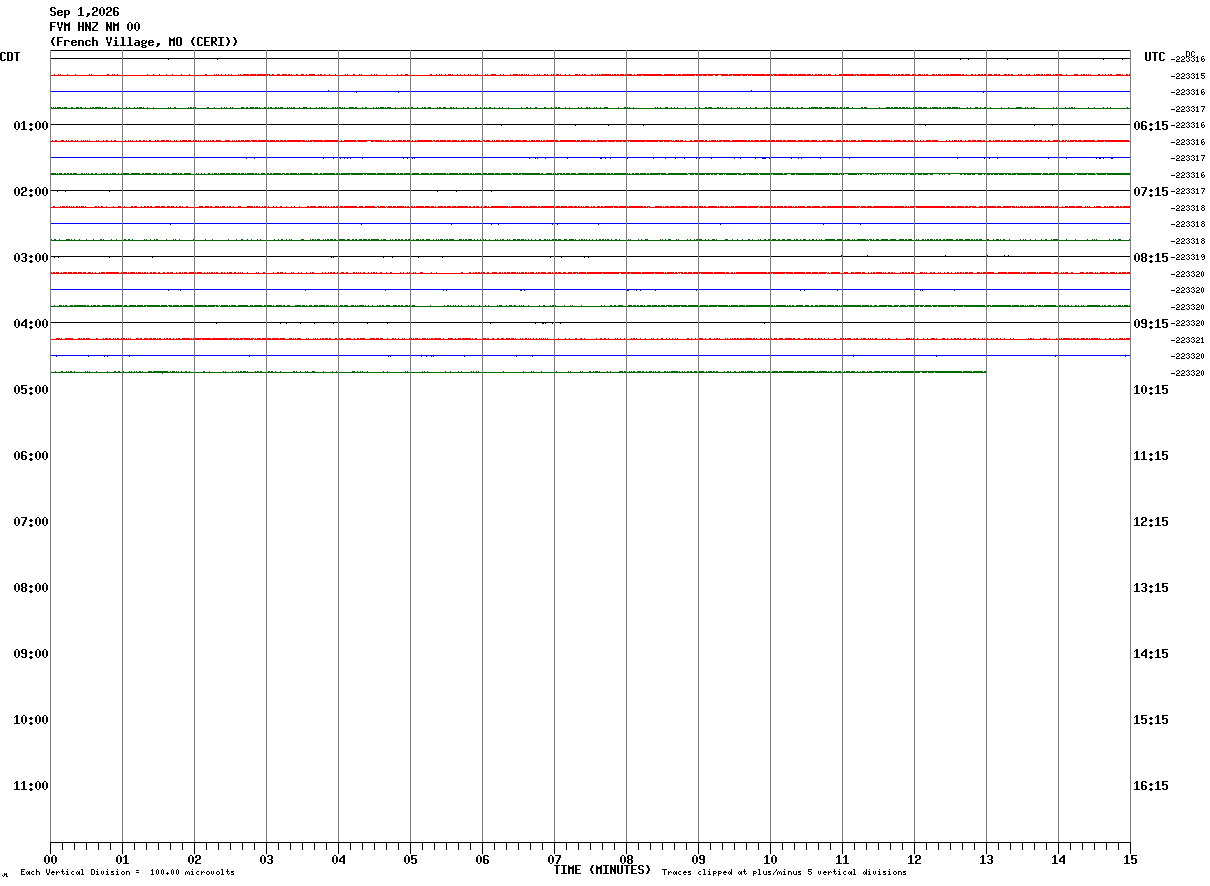
Task: Click the 05:00 CDT time label
Action: [31, 390]
